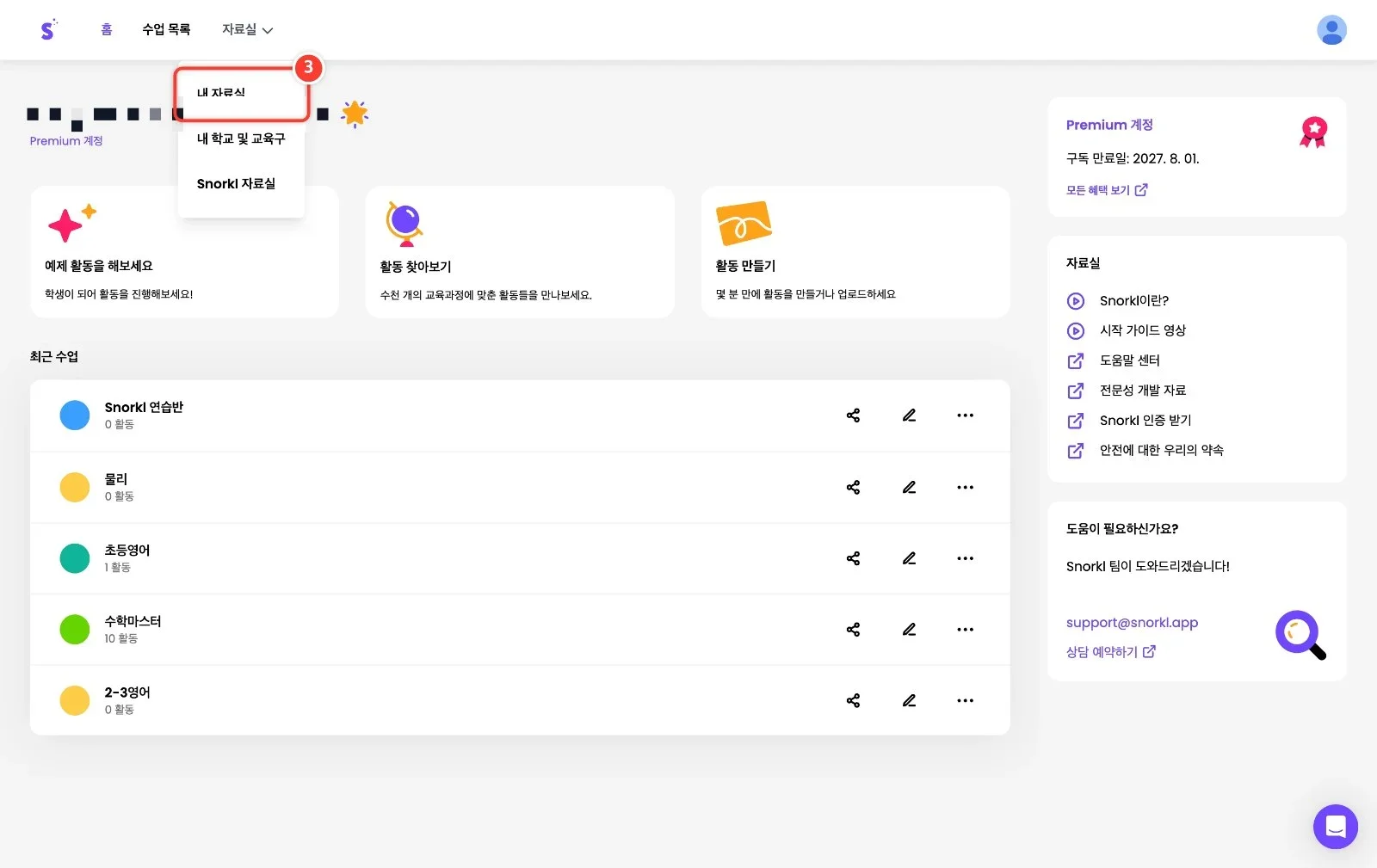Open Snorkl 인증 받기 link
The width and height of the screenshot is (1377, 868).
coord(1129,421)
